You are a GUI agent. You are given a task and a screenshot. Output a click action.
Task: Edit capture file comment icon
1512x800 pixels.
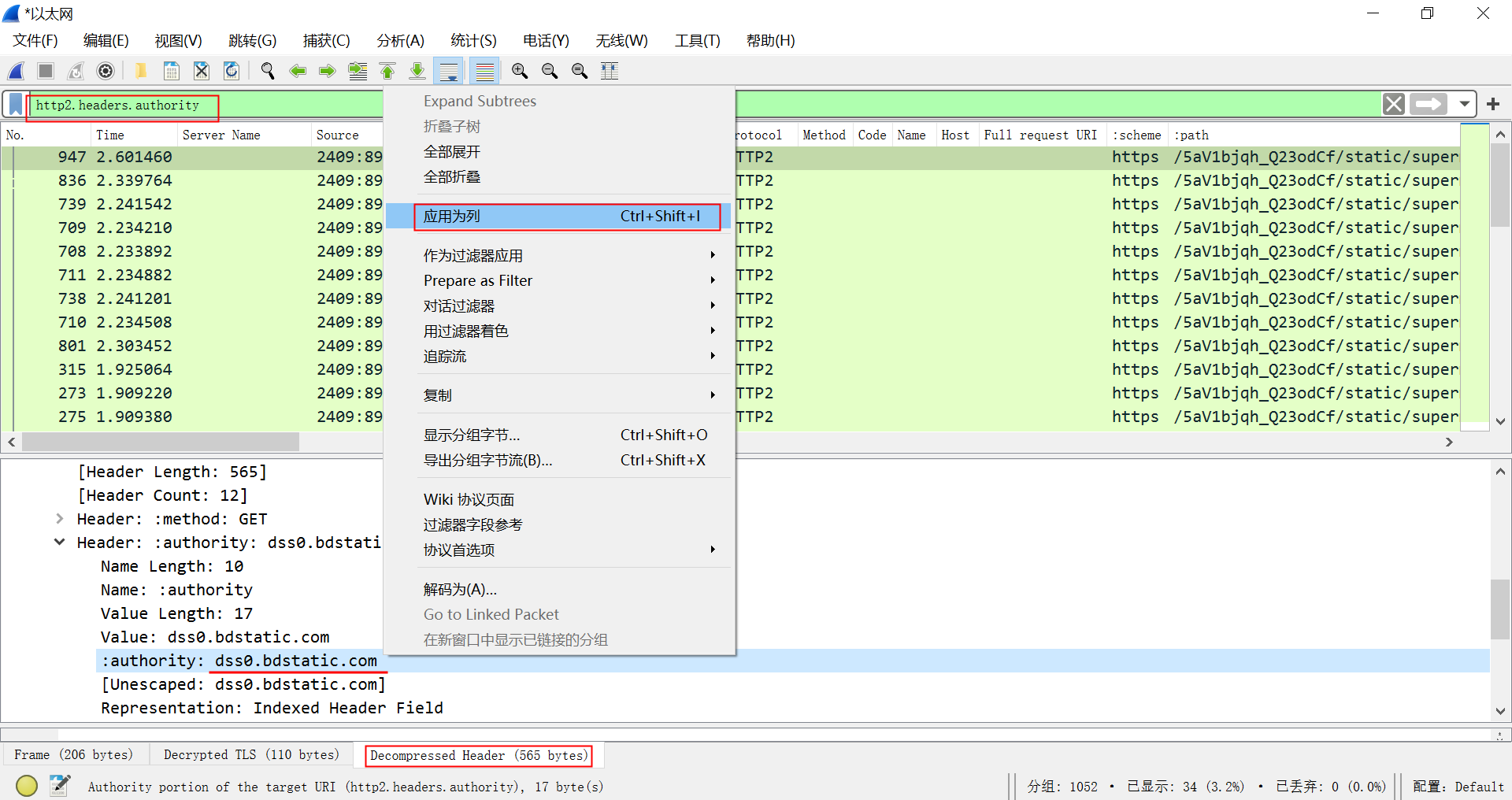(x=60, y=786)
